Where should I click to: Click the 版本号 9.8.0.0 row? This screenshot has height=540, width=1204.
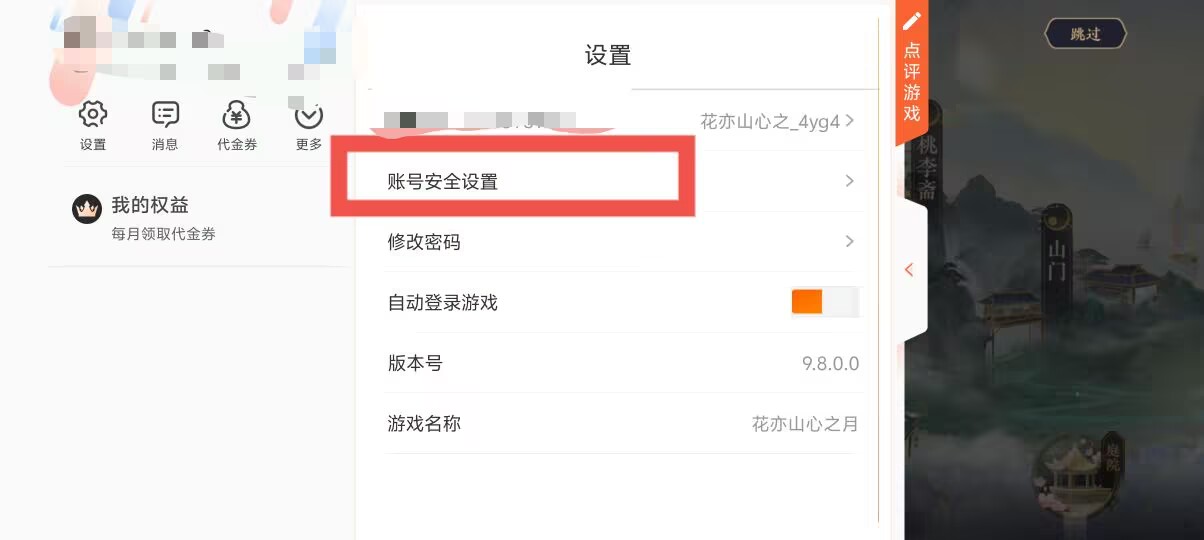point(621,363)
